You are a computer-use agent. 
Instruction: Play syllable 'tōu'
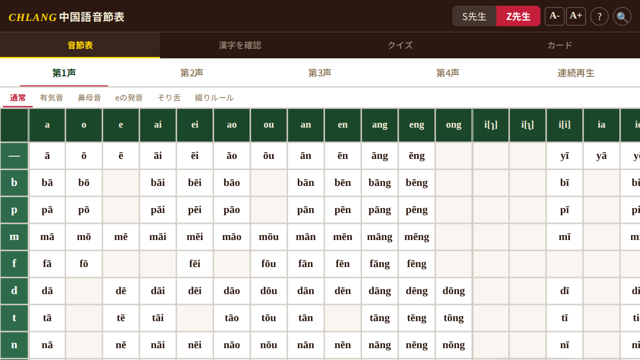(x=269, y=318)
